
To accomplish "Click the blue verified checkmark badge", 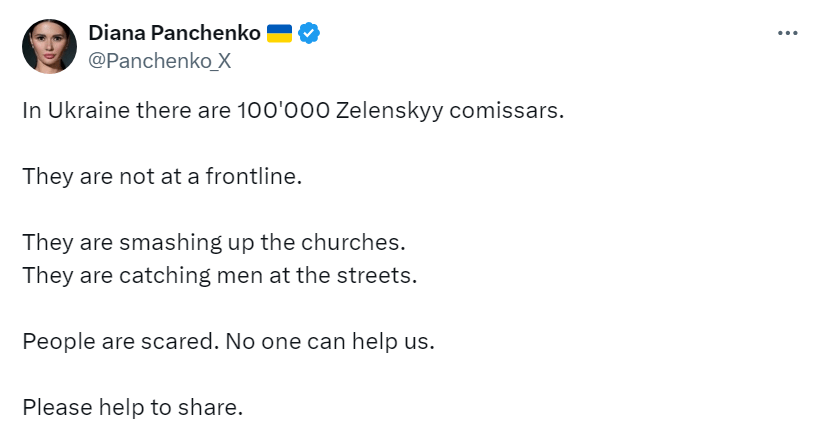I will [310, 34].
